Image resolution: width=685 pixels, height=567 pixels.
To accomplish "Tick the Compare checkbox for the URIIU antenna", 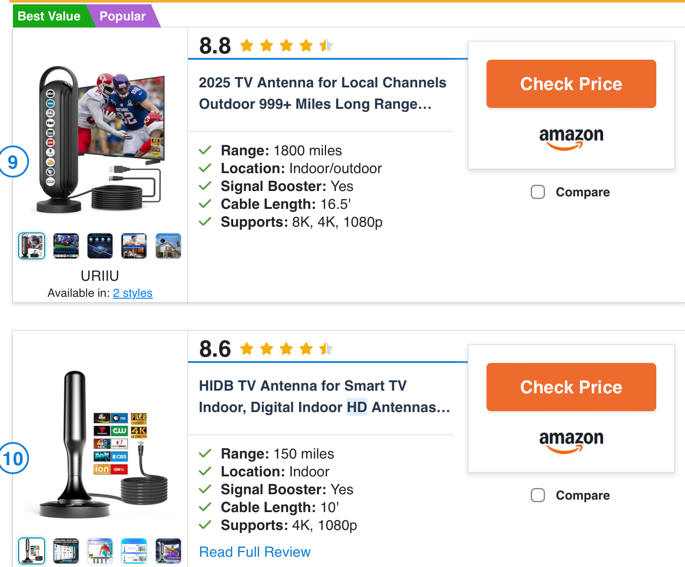I will point(538,192).
